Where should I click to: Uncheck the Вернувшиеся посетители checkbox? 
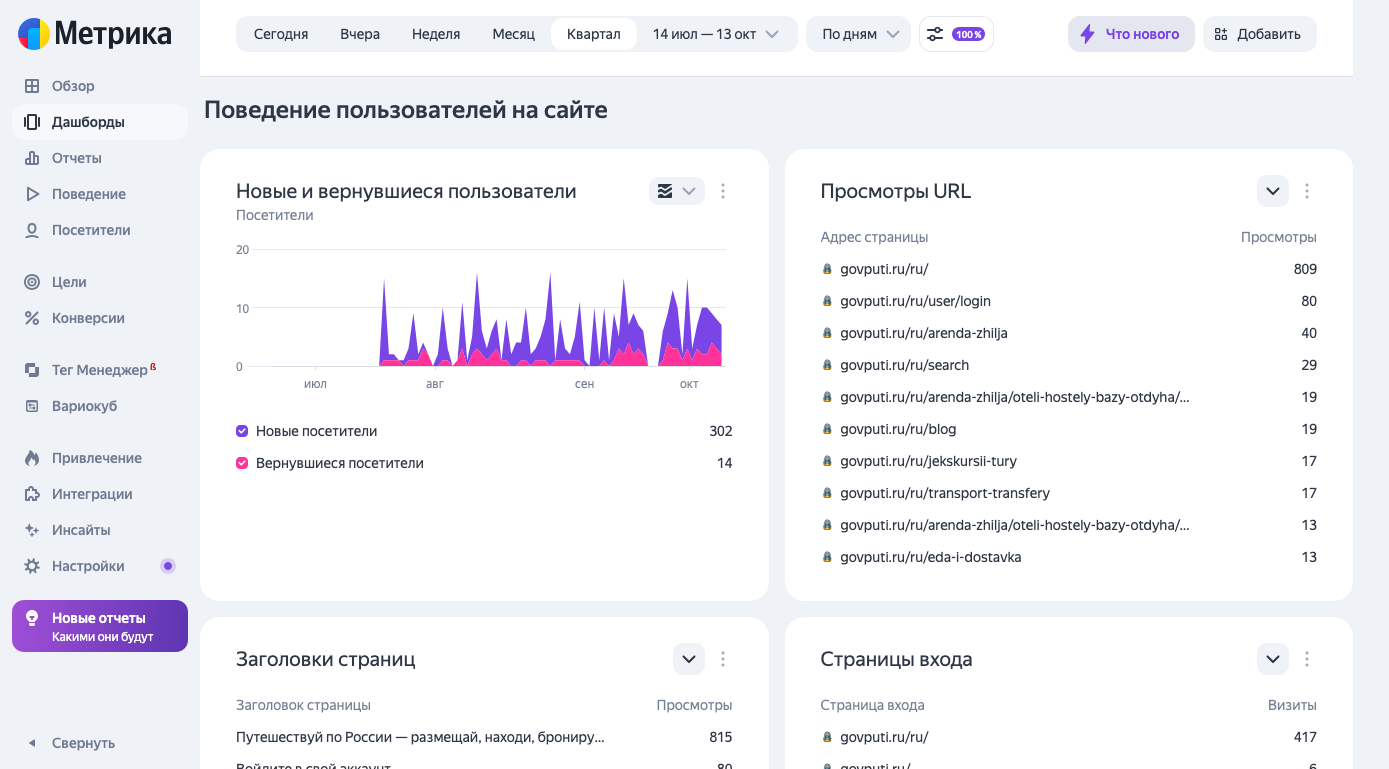tap(242, 463)
